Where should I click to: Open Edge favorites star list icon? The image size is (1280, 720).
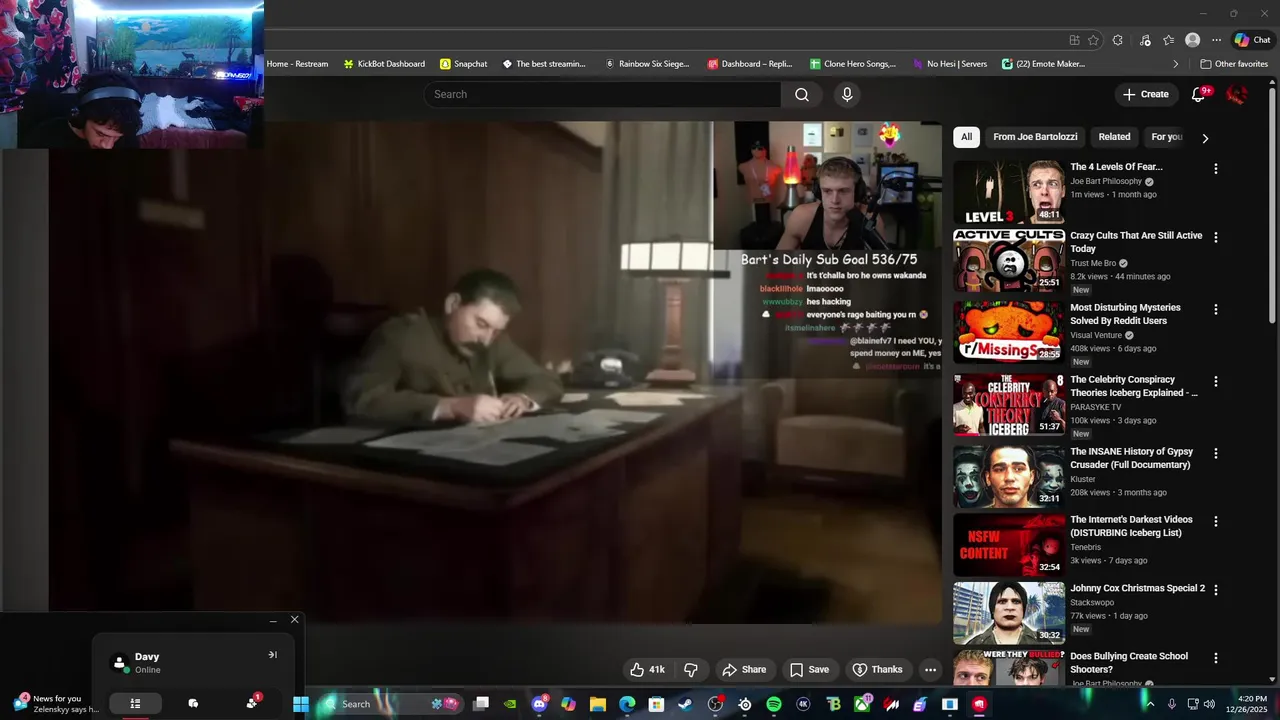click(x=1169, y=40)
